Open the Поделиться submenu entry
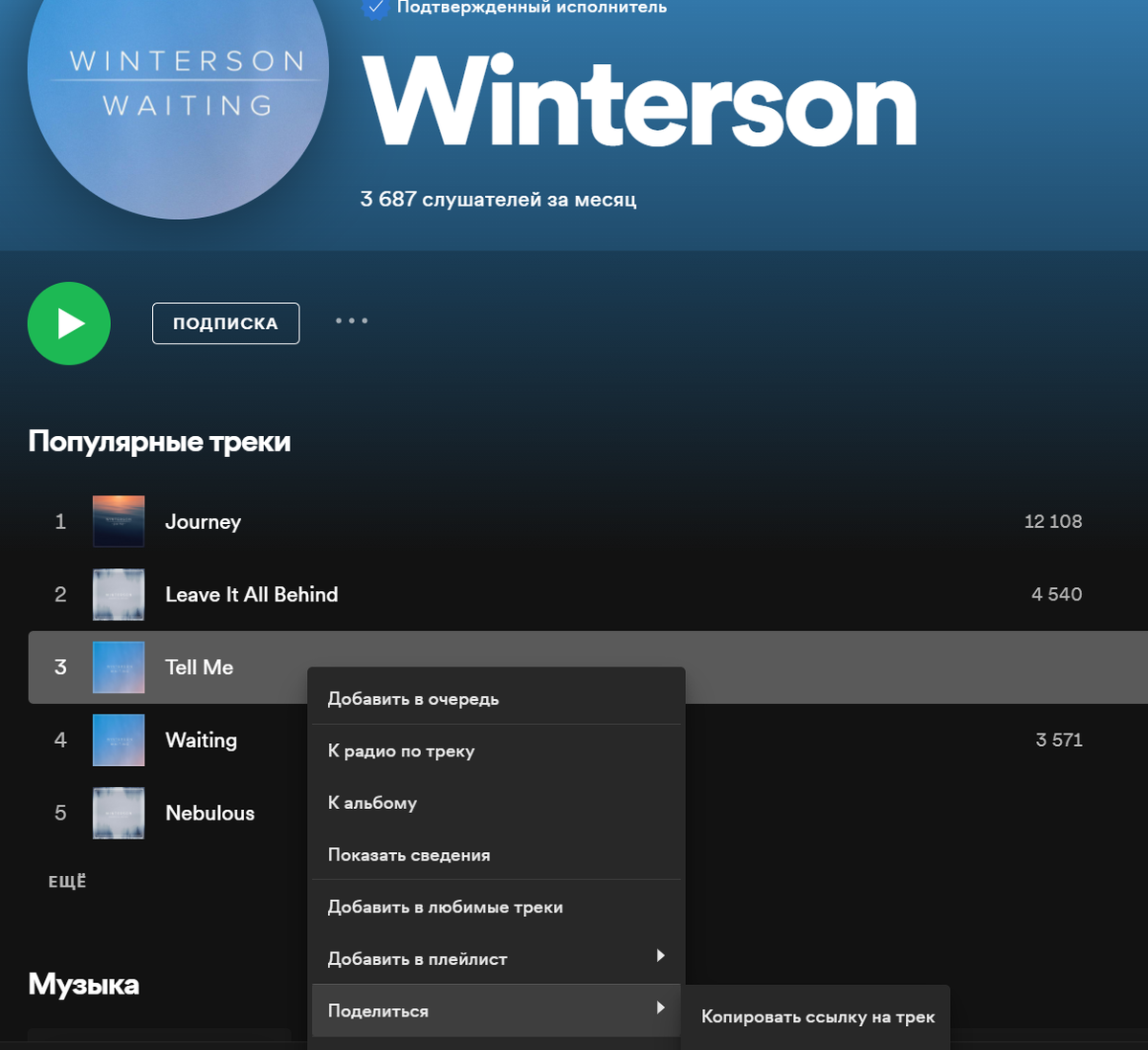Image resolution: width=1148 pixels, height=1050 pixels. tap(497, 1011)
